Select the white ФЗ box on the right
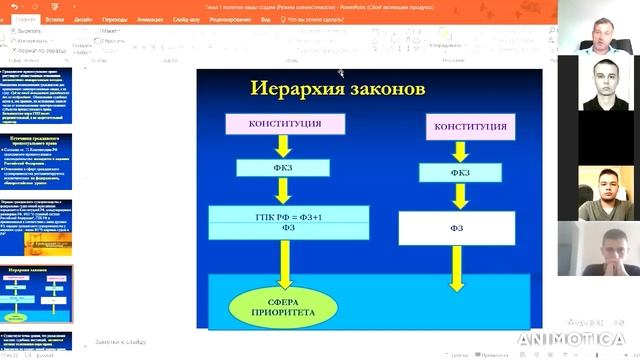The width and height of the screenshot is (640, 360). point(457,228)
